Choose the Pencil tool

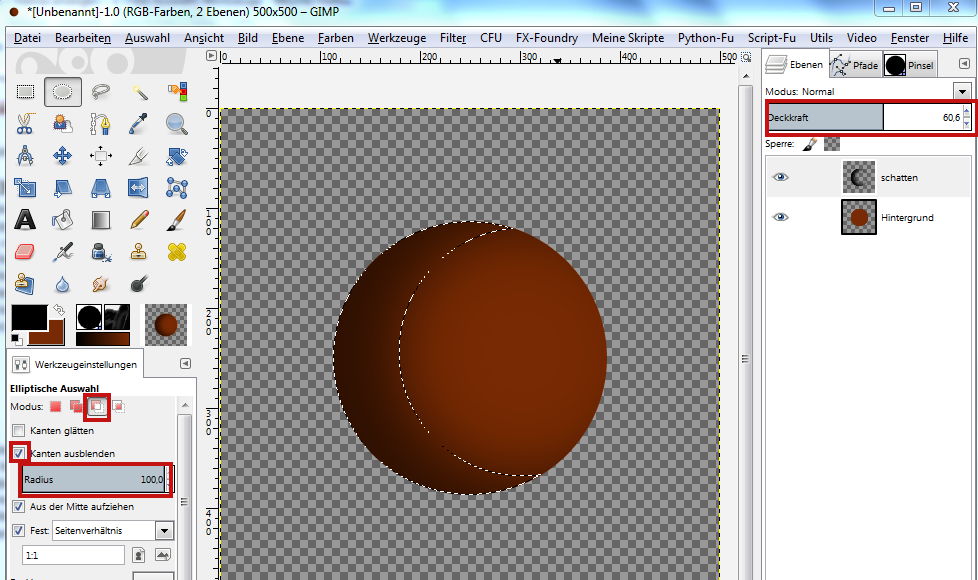(139, 219)
